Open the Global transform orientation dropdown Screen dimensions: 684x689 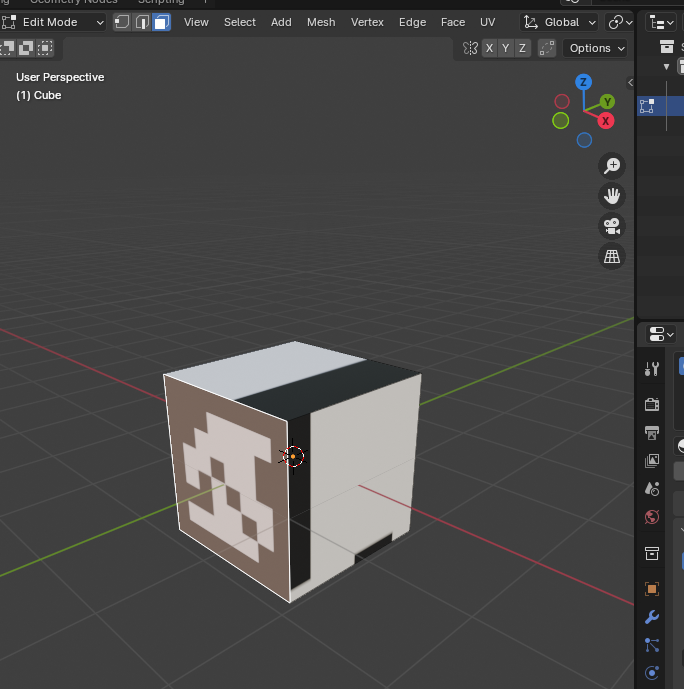tap(559, 22)
